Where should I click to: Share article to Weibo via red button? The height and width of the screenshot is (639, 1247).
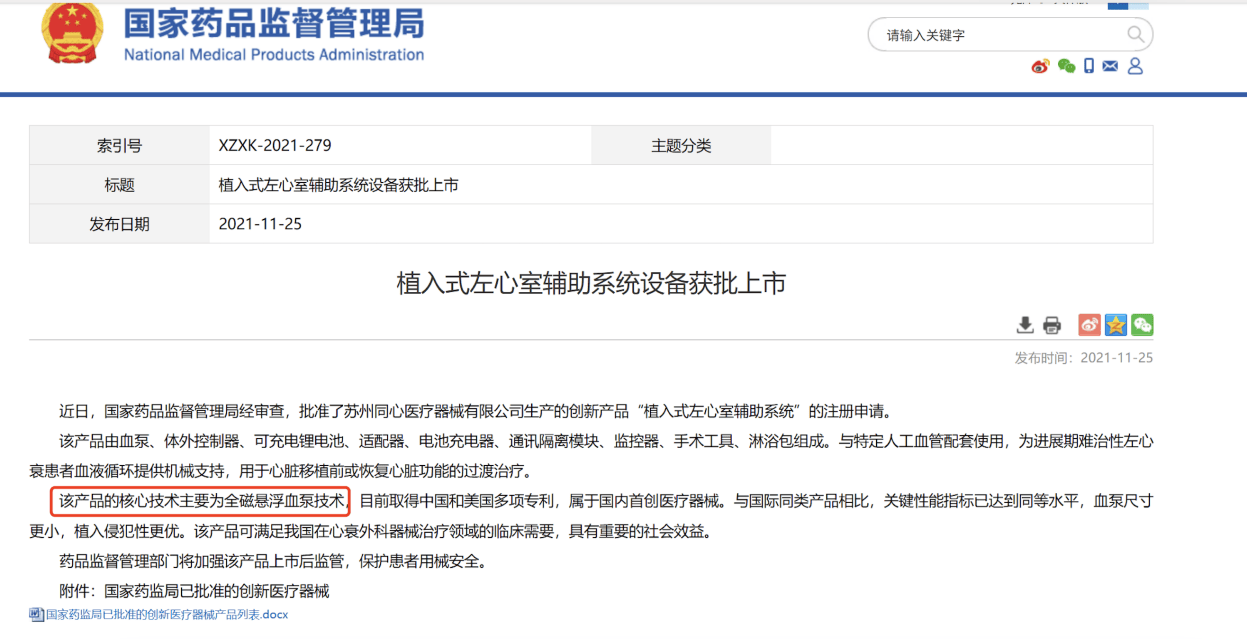[x=1089, y=325]
